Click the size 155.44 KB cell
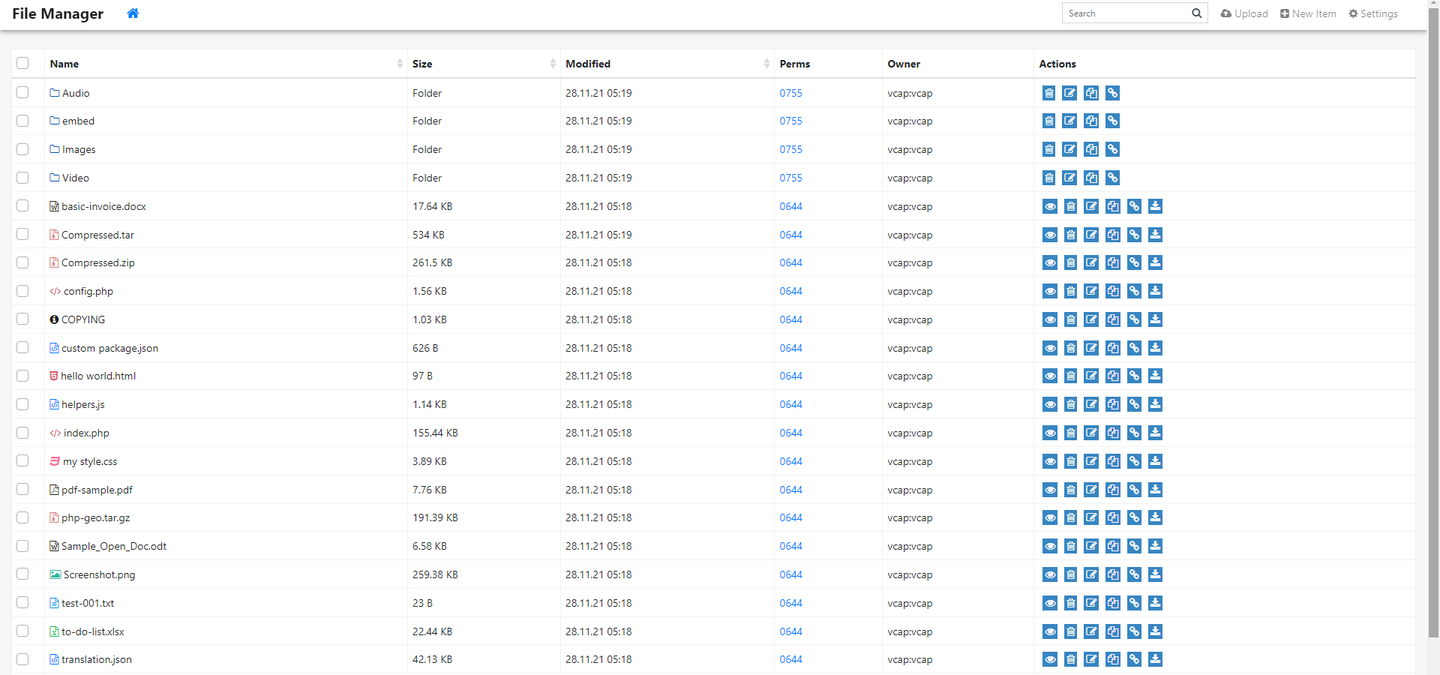The width and height of the screenshot is (1440, 675). point(435,433)
